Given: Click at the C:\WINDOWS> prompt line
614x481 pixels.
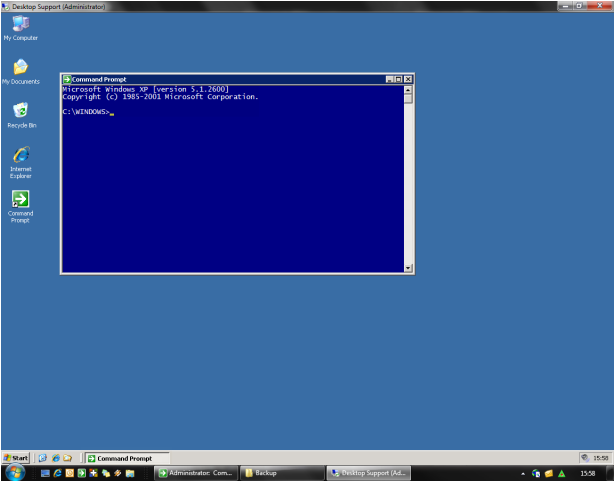Looking at the screenshot, I should (88, 112).
